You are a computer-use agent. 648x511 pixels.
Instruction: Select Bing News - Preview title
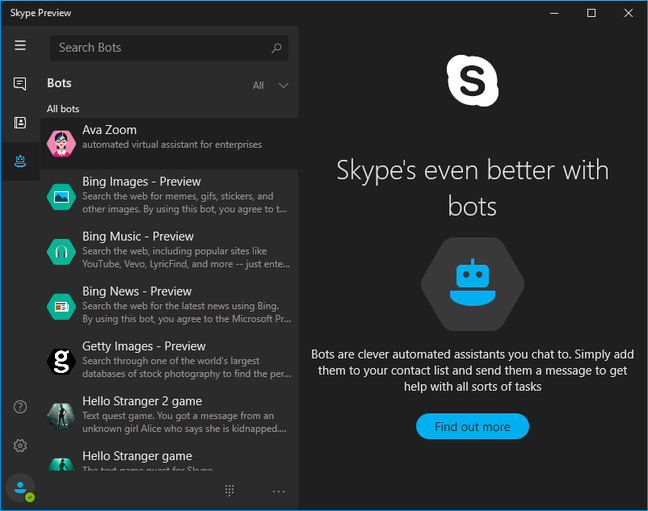[x=137, y=291]
